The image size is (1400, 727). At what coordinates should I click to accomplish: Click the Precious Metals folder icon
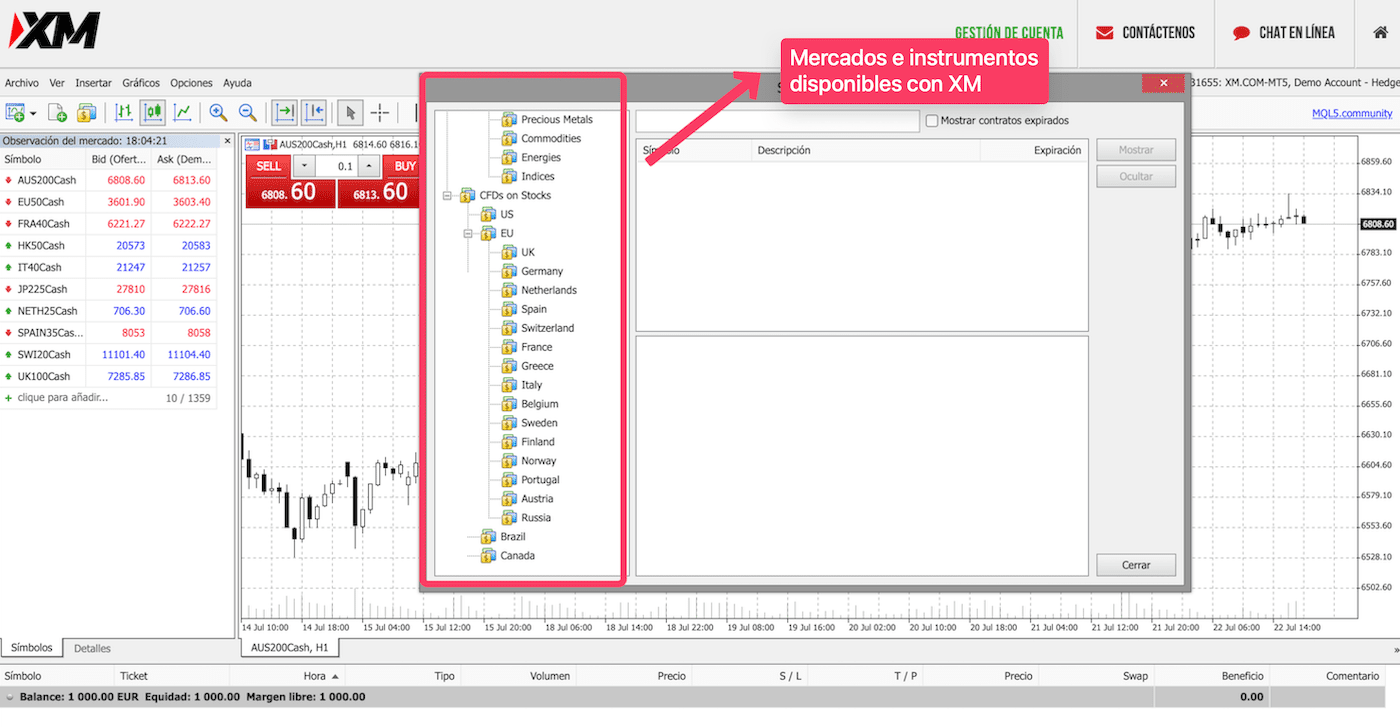click(x=509, y=119)
